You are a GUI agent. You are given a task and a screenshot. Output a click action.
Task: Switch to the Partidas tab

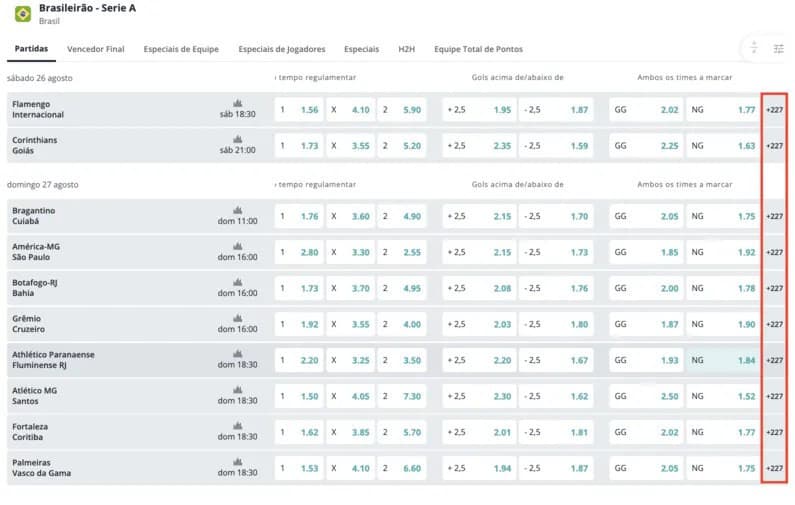tap(31, 49)
